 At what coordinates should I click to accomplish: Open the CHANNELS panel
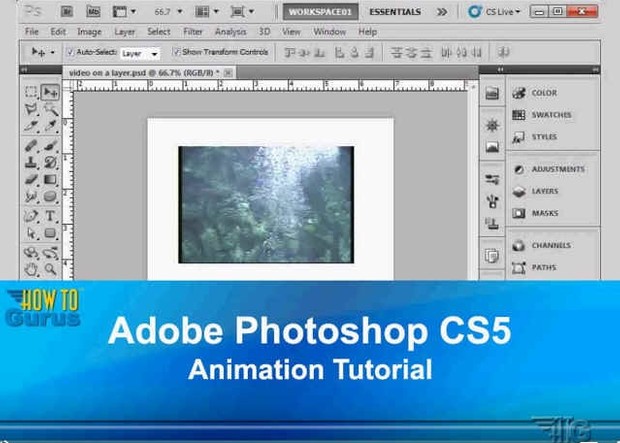point(553,246)
